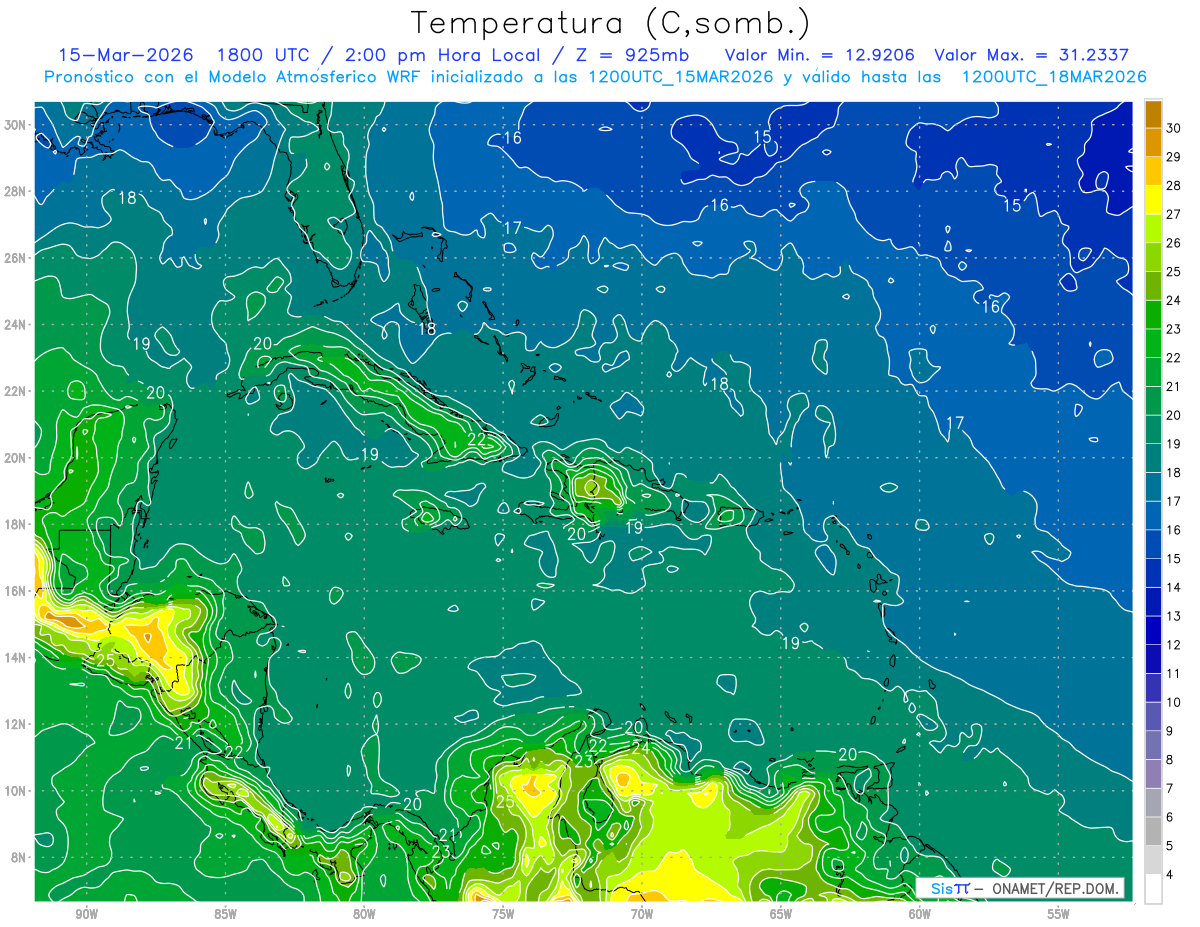Click contour label '17' east of Florida
This screenshot has width=1200, height=927.
(x=513, y=228)
